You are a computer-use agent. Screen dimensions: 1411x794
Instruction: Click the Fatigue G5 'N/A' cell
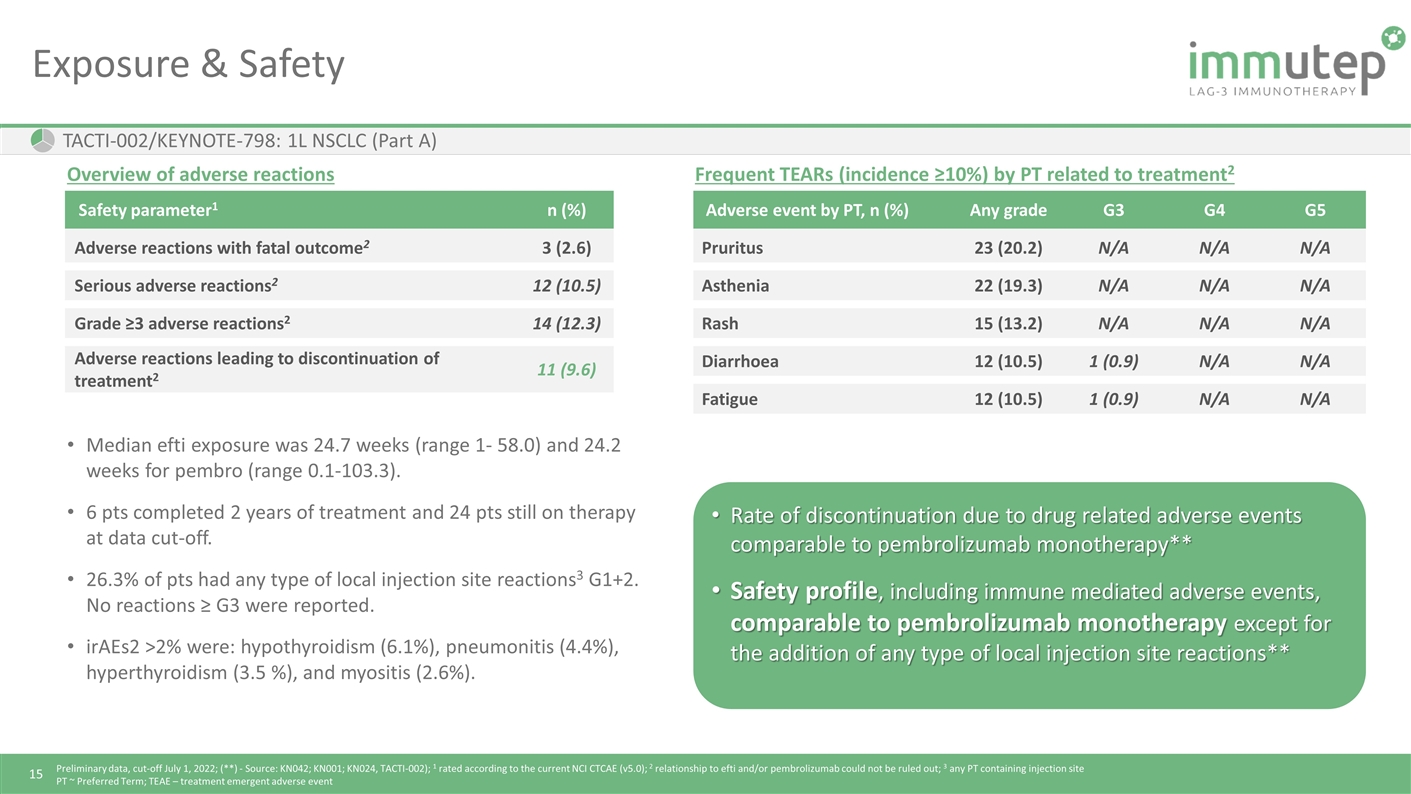click(x=1315, y=399)
